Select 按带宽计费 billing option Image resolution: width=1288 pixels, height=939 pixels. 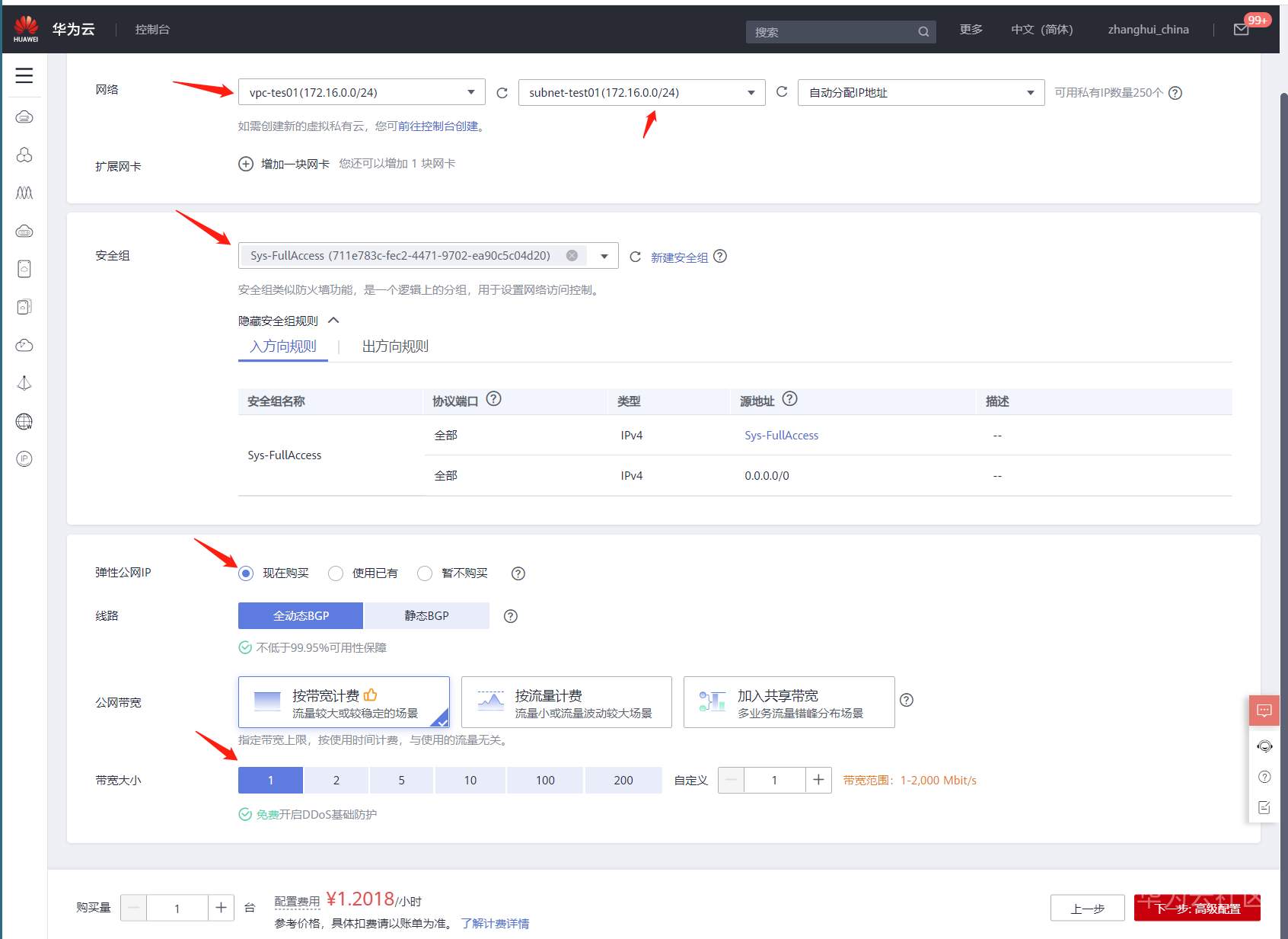click(344, 702)
